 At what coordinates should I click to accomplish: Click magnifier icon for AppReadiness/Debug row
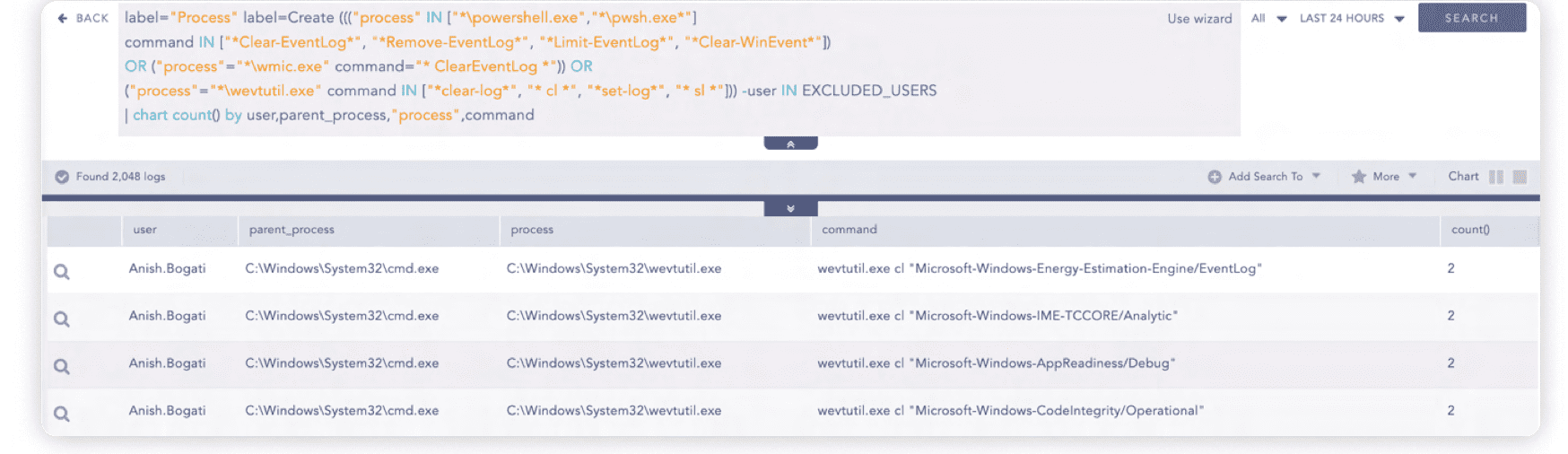click(61, 367)
